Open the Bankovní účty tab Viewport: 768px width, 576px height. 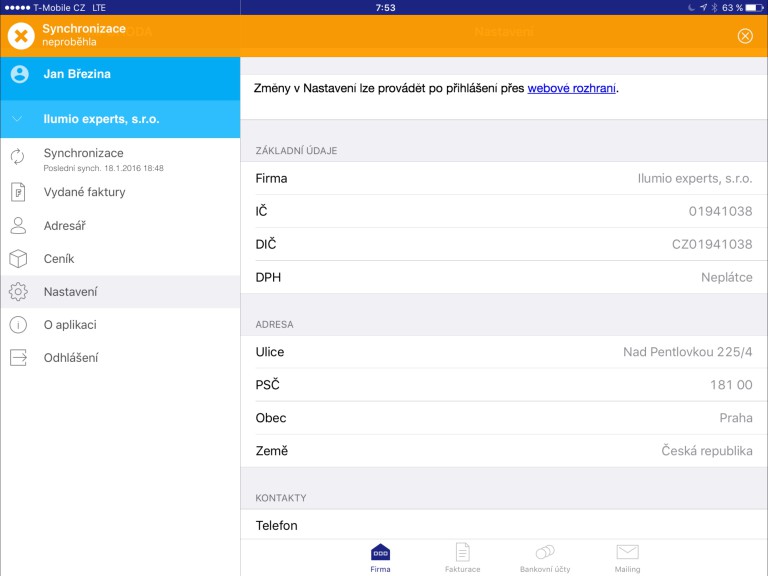545,558
